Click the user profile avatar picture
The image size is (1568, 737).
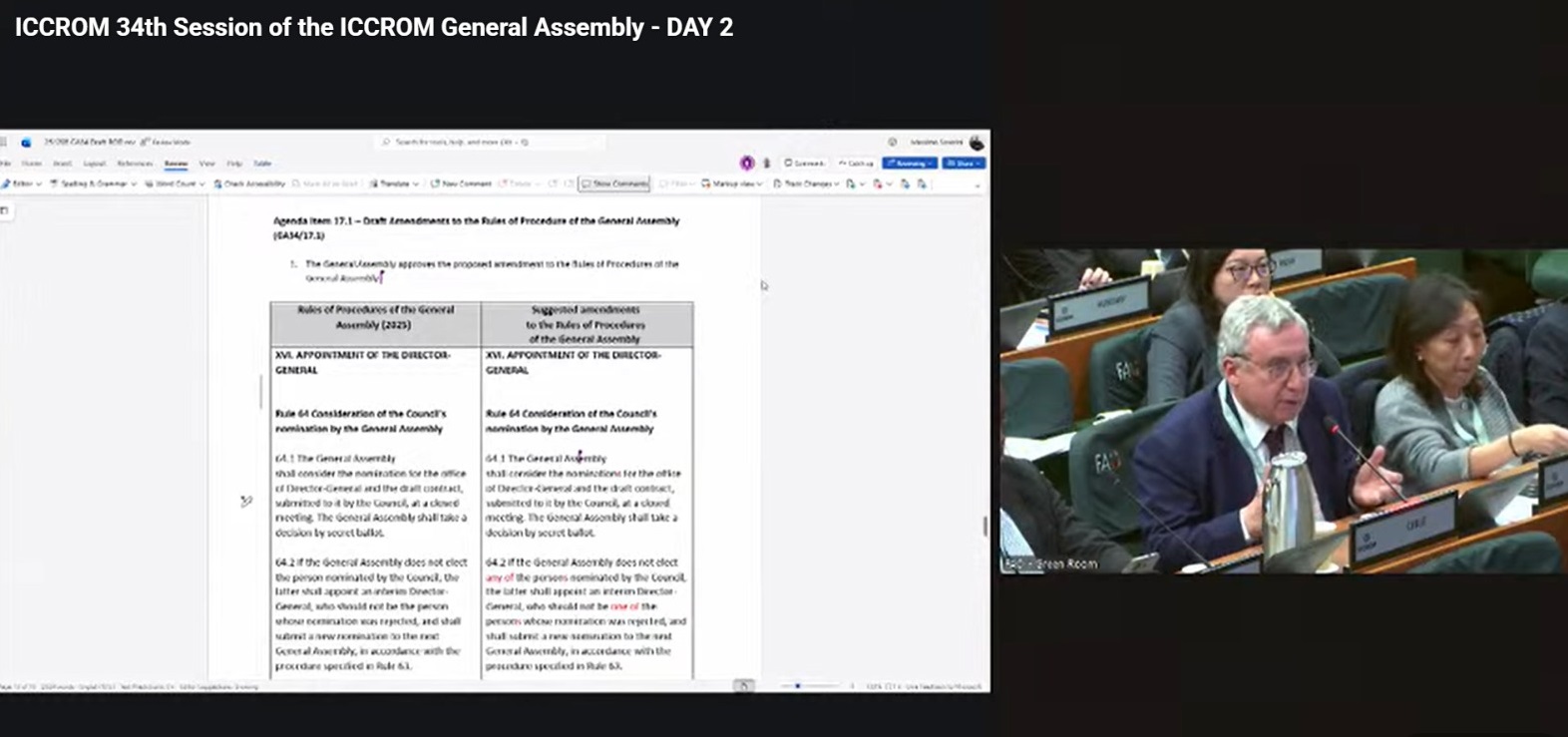click(x=977, y=143)
